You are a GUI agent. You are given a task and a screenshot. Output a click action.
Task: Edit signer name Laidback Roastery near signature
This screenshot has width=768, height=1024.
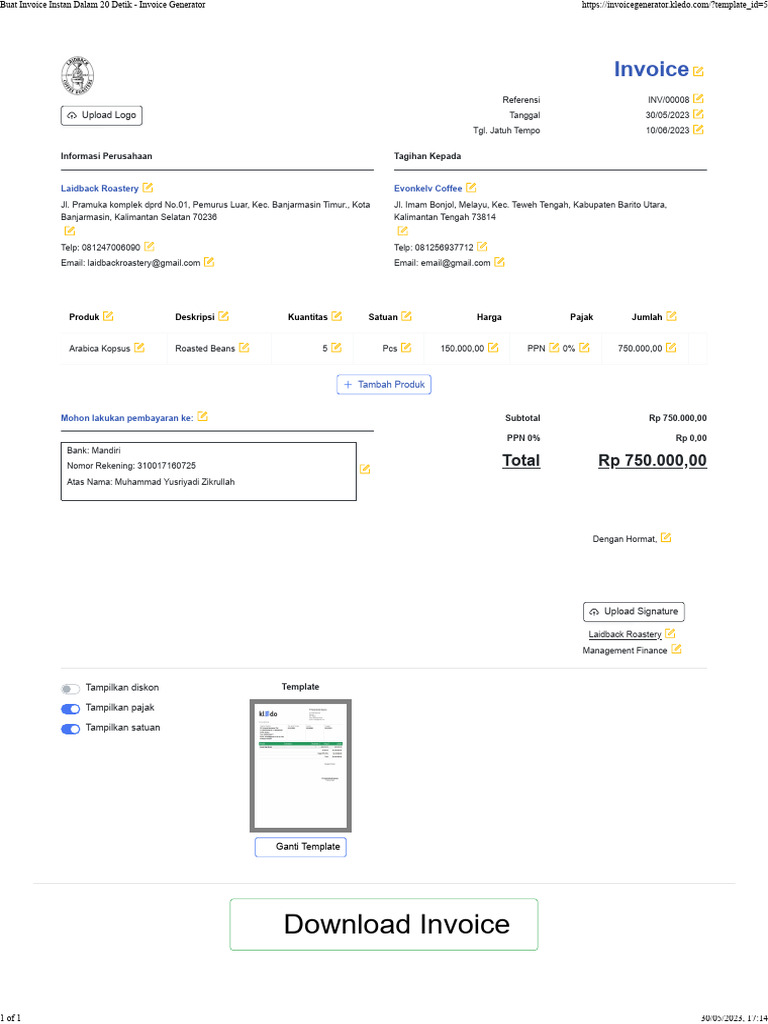[x=670, y=633]
